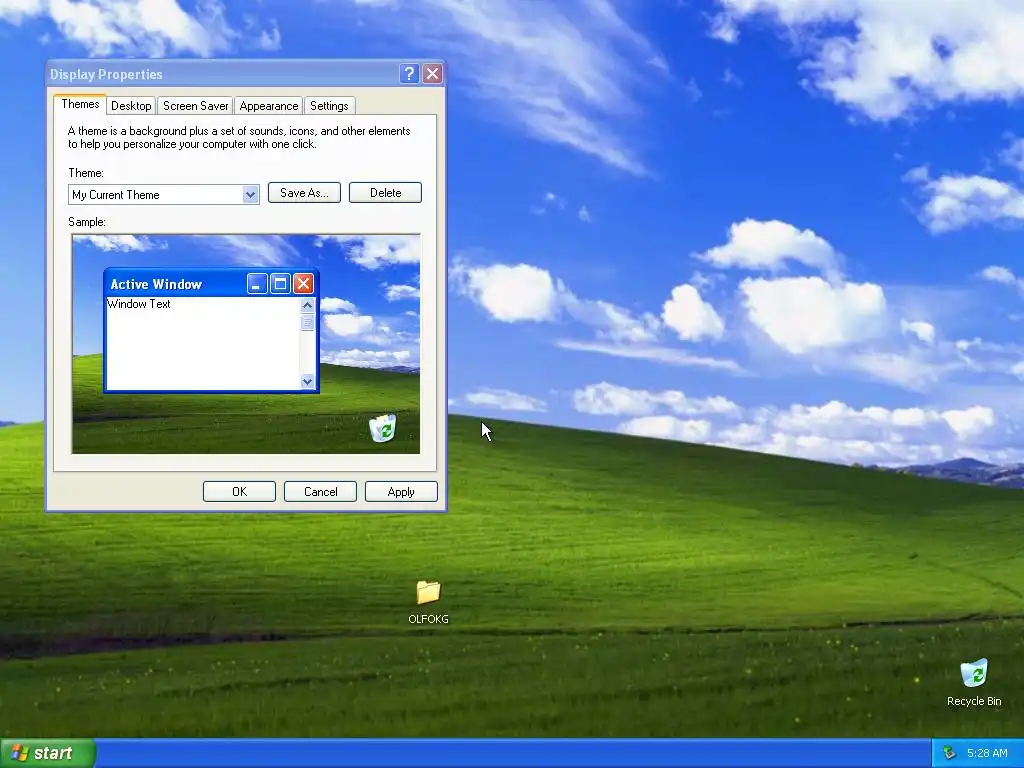Confirm with the OK button

click(239, 492)
